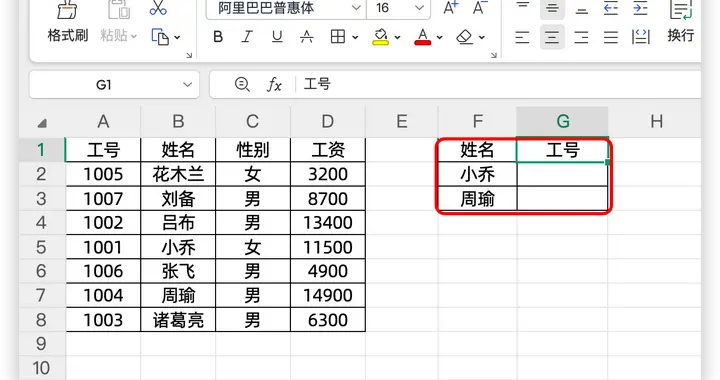This screenshot has height=380, width=720.
Task: Apply distributed alignment icon
Action: (641, 37)
